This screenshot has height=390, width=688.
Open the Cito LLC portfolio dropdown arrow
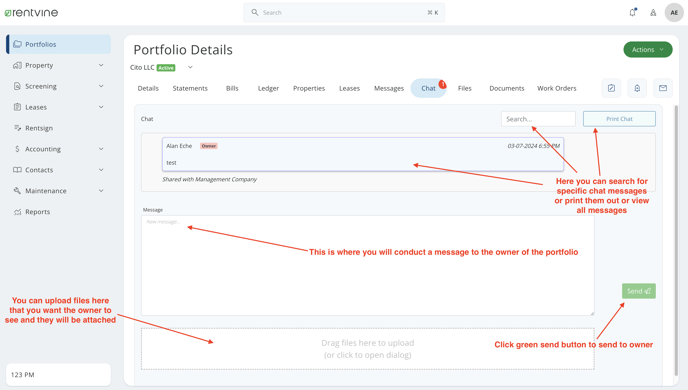pyautogui.click(x=190, y=67)
